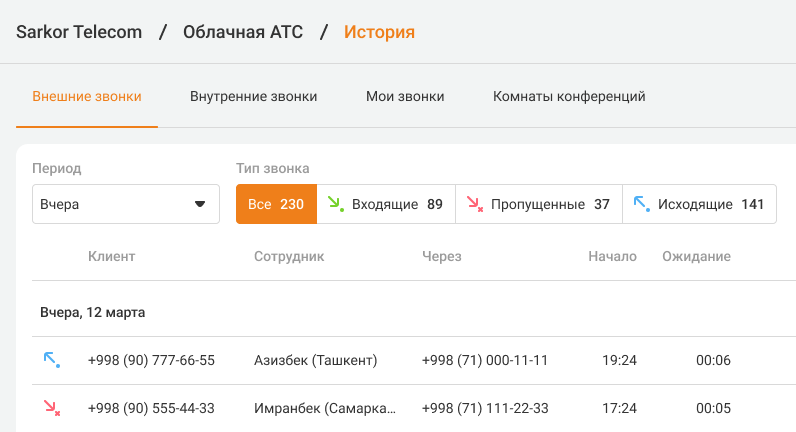
Task: Open the Мои звонки tab
Action: [405, 97]
